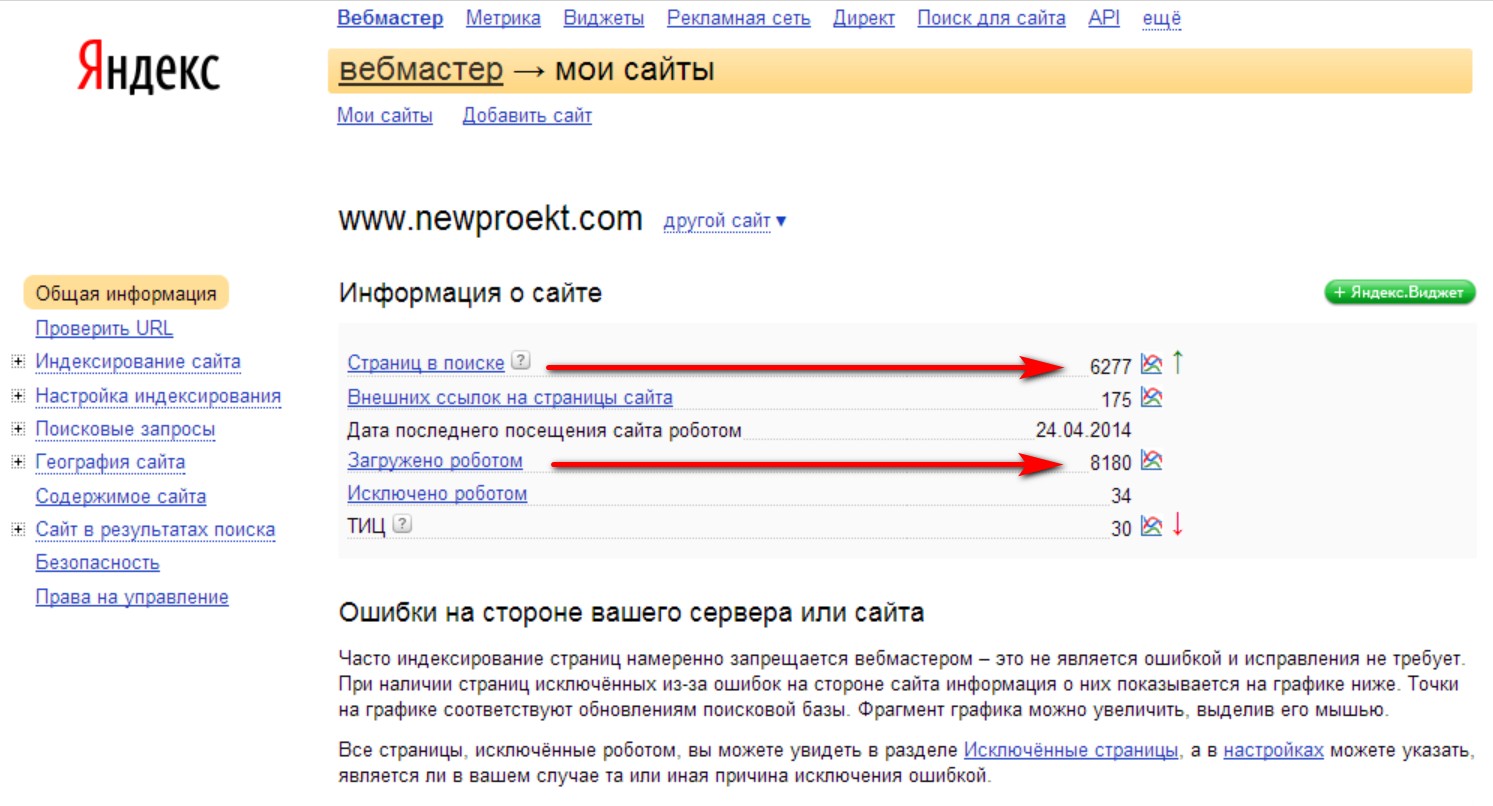Image resolution: width=1493 pixels, height=806 pixels.
Task: Click вебмастер breadcrumb link in header
Action: point(421,71)
